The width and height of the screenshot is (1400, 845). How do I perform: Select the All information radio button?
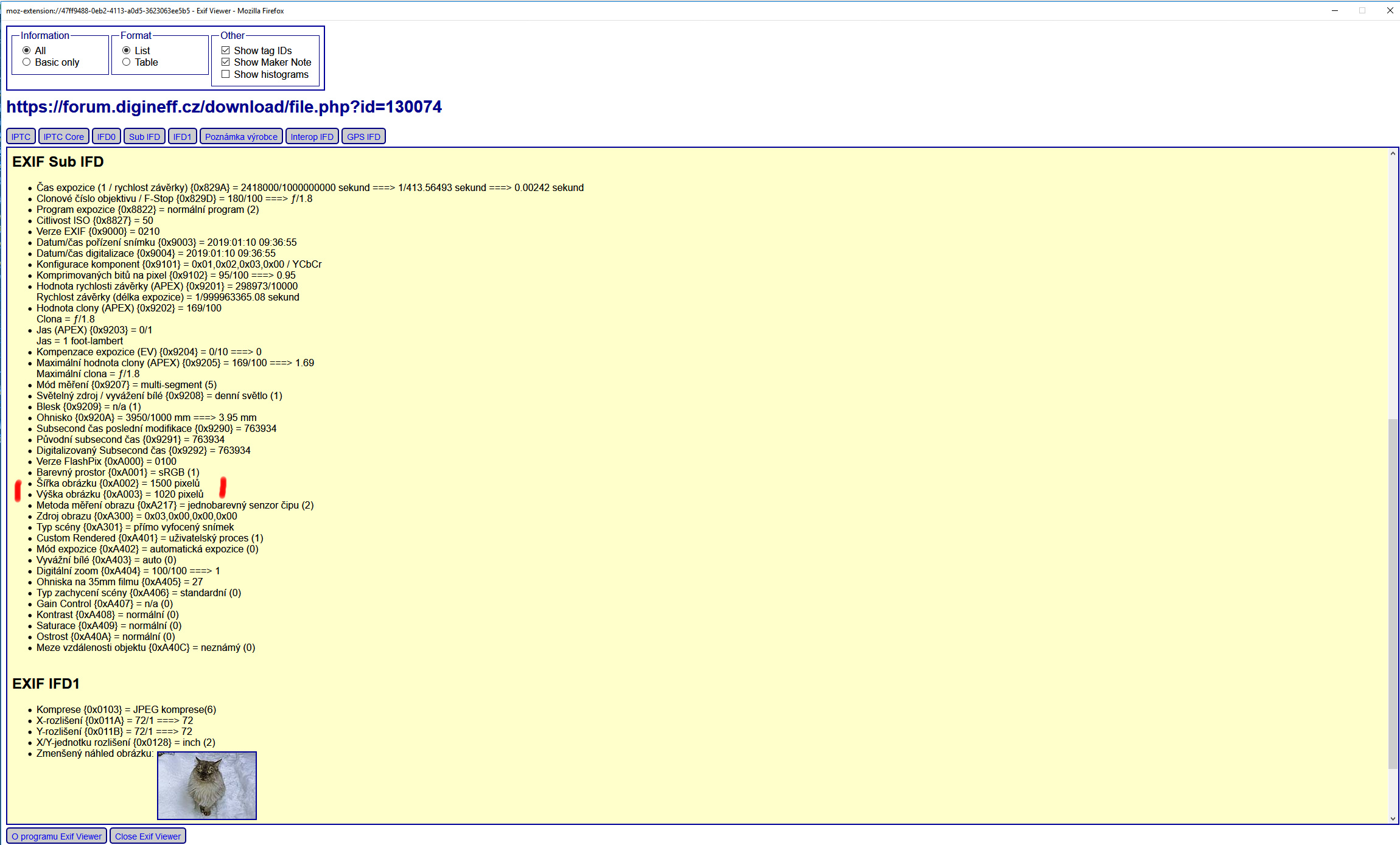pyautogui.click(x=27, y=50)
